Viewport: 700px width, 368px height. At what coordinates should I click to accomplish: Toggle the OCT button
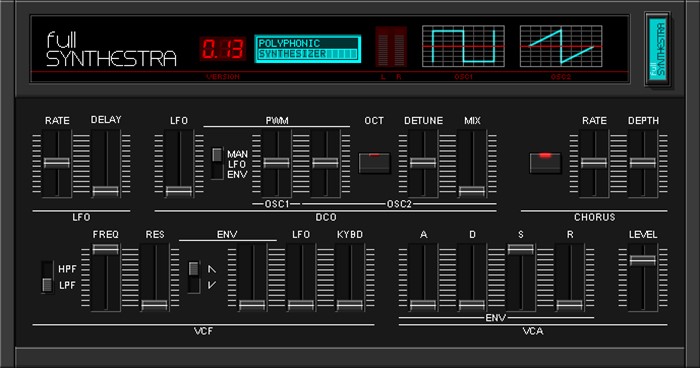[374, 163]
